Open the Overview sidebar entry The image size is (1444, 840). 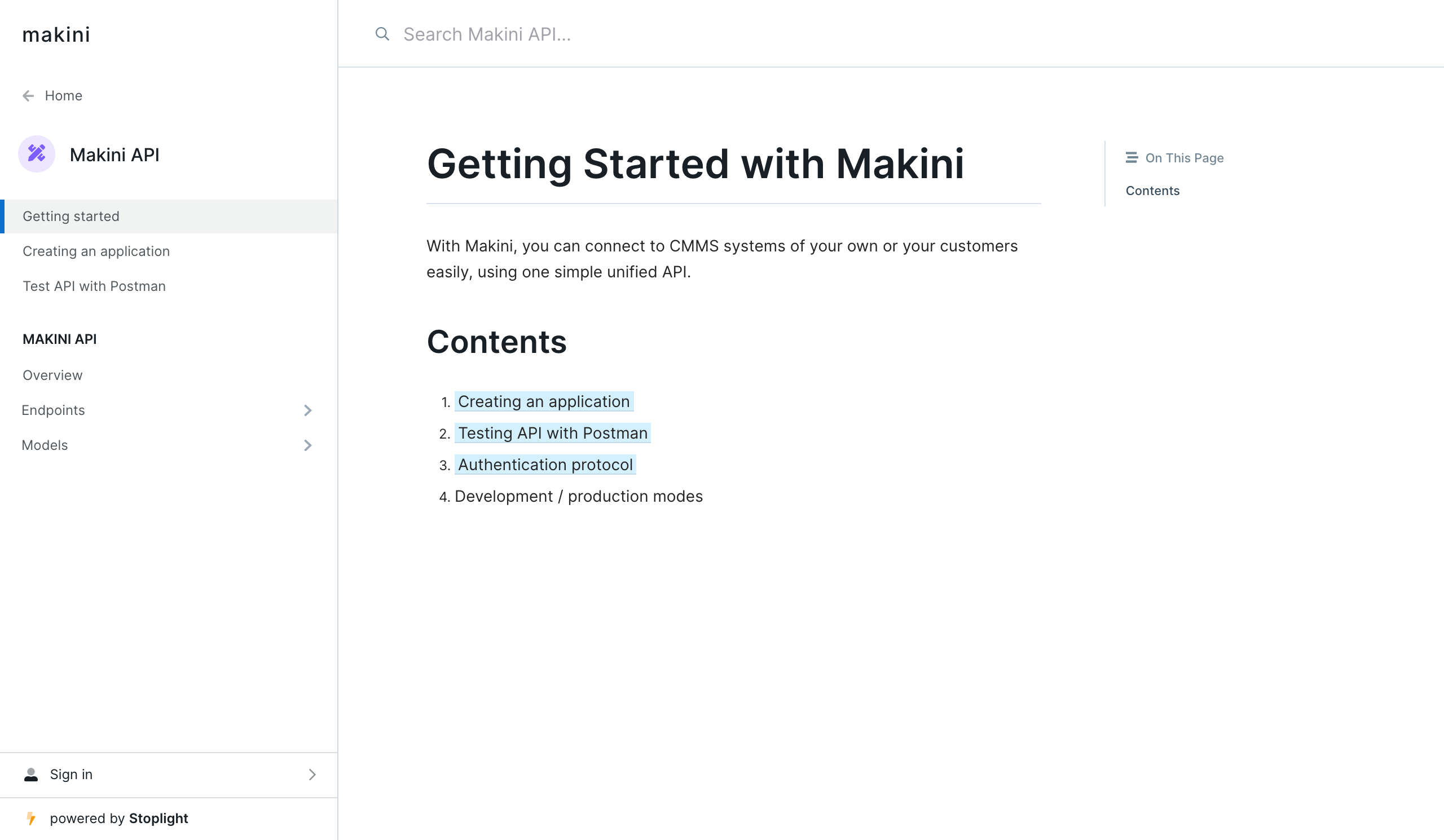click(x=169, y=375)
